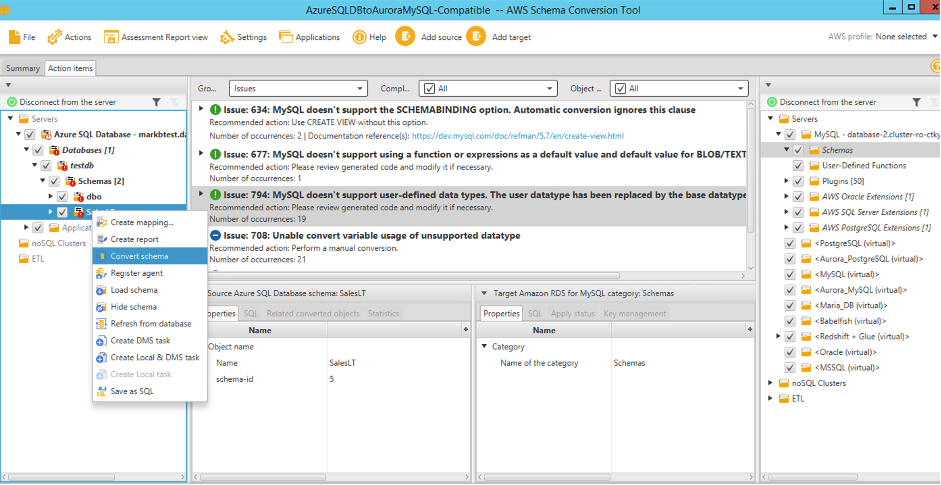
Task: Toggle the dbo schema checkbox
Action: pos(62,196)
